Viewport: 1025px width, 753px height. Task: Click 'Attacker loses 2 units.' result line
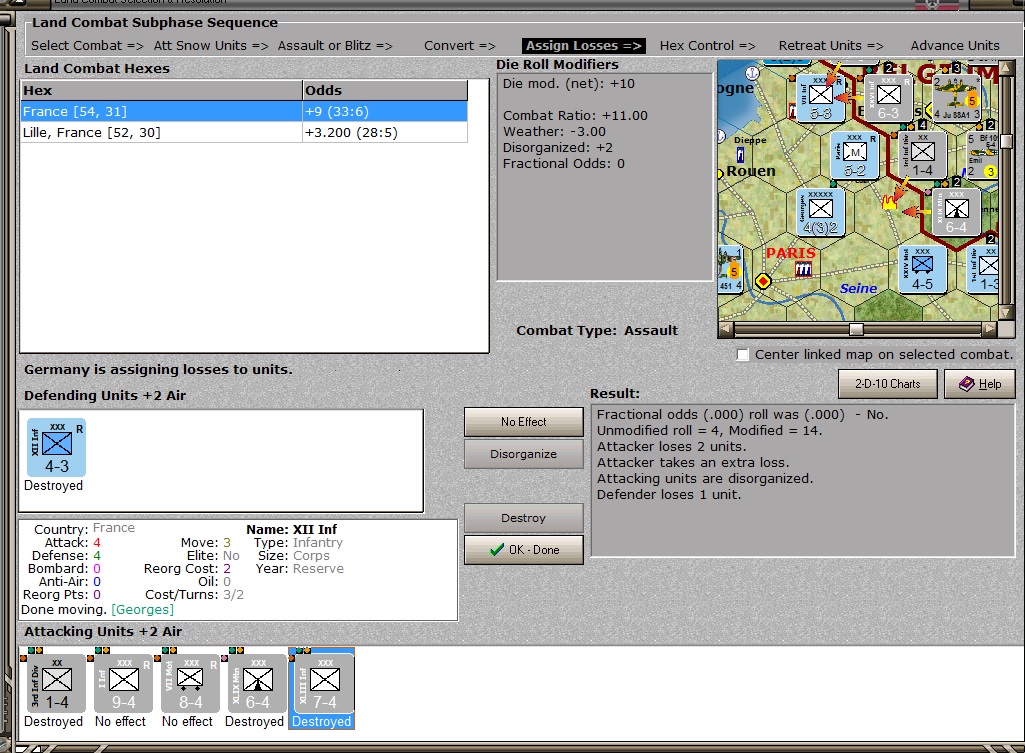coord(671,446)
